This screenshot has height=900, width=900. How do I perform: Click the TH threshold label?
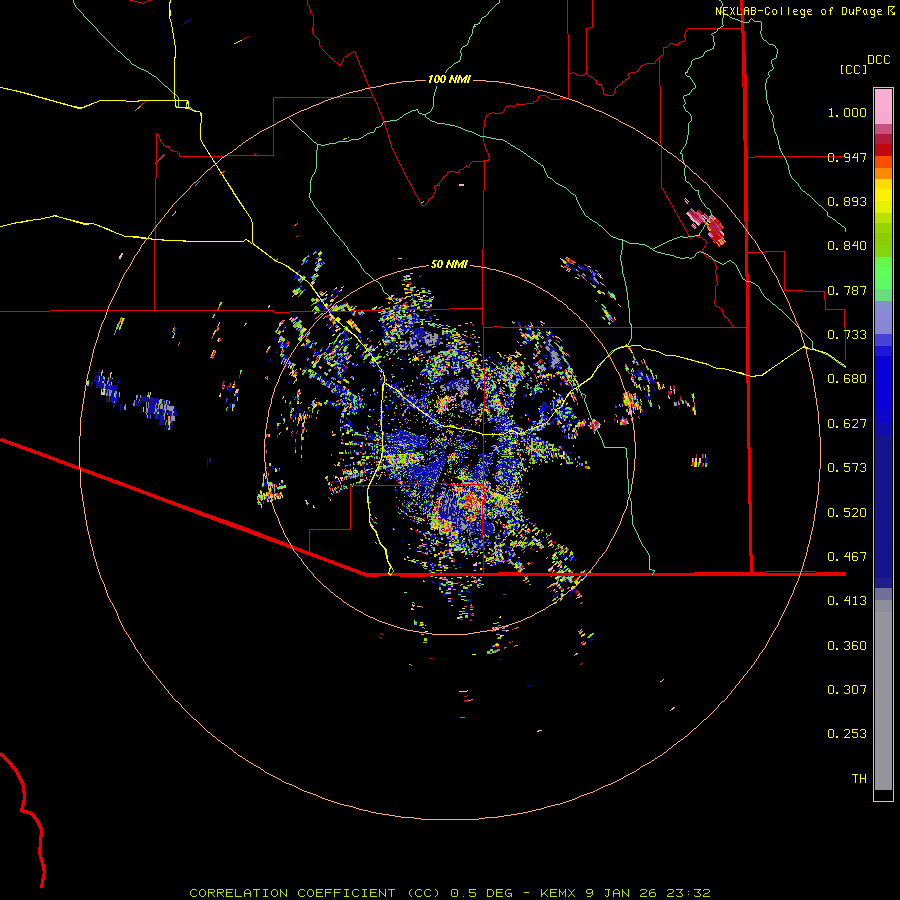(x=859, y=779)
